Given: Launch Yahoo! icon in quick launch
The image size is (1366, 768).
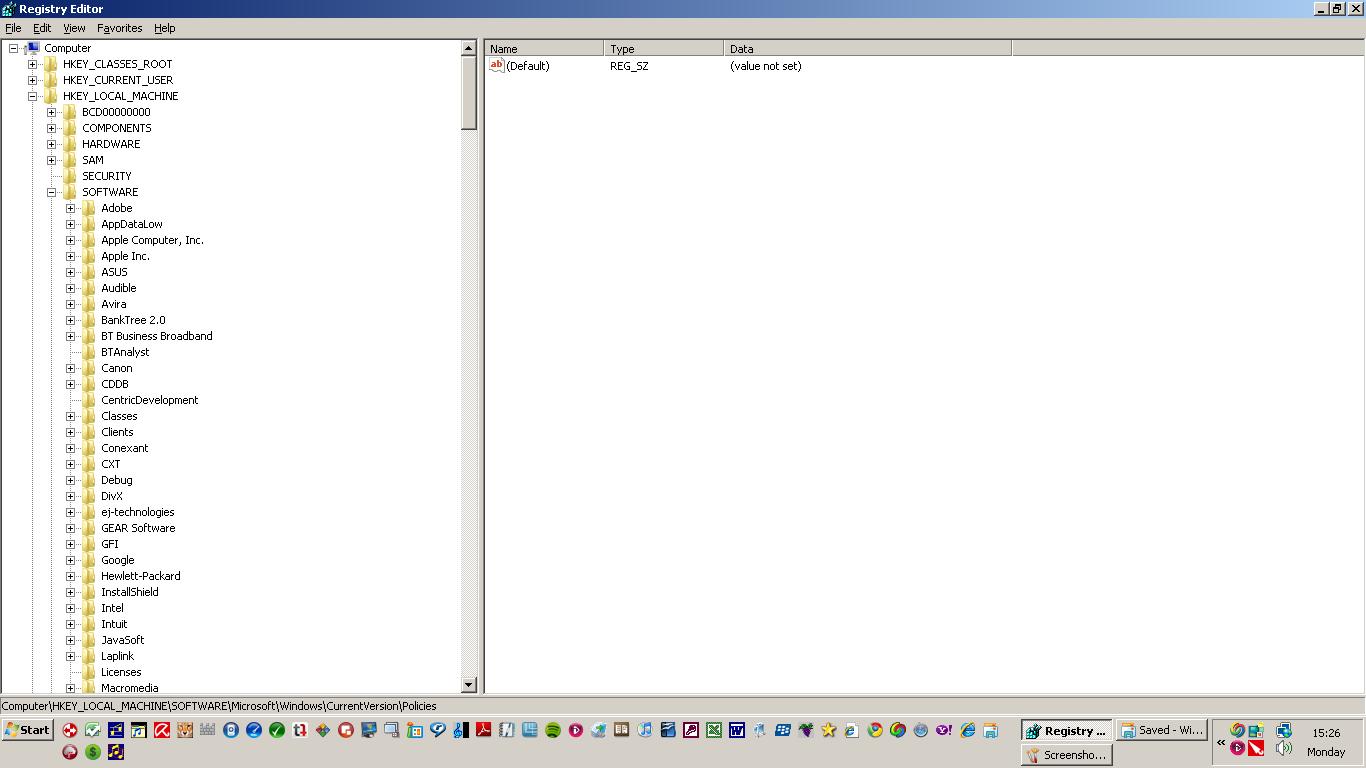Looking at the screenshot, I should pyautogui.click(x=944, y=730).
